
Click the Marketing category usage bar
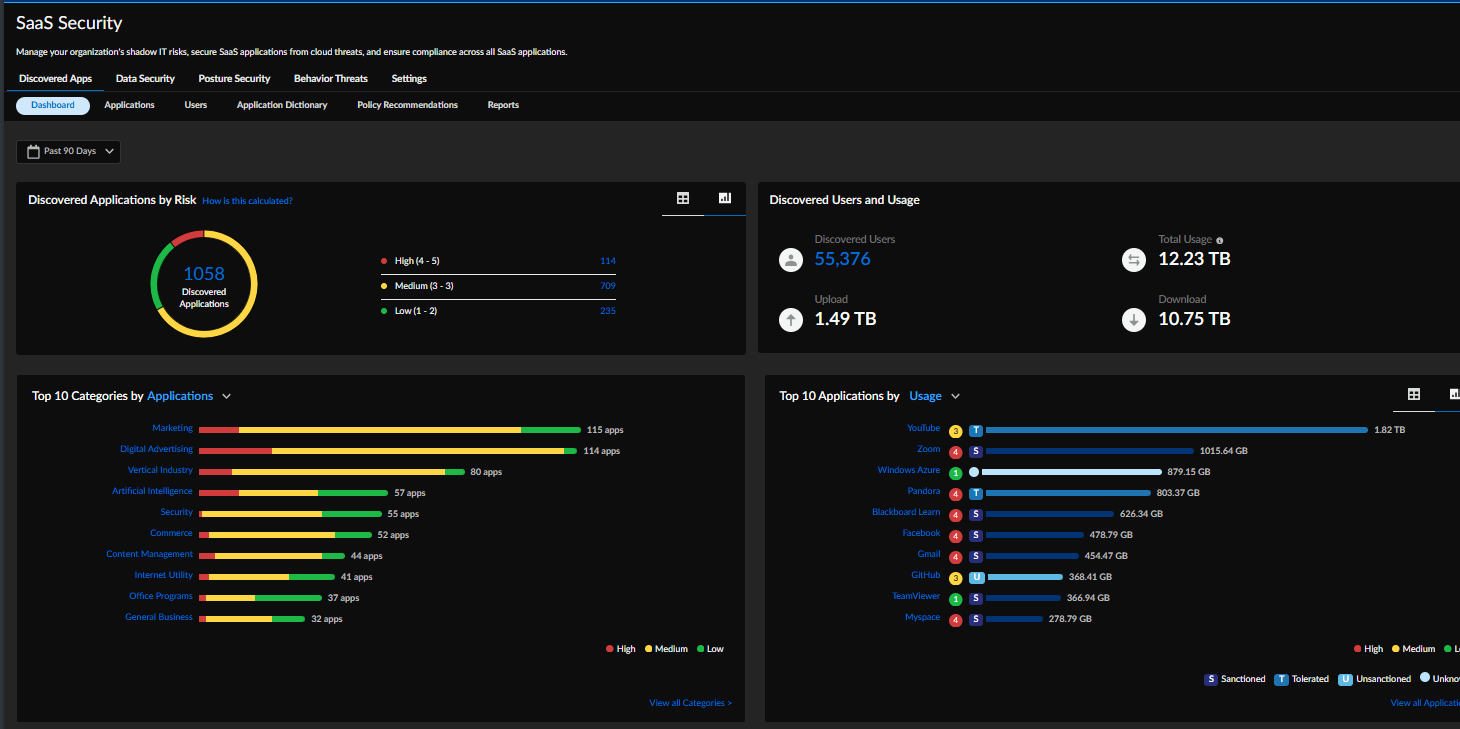click(x=389, y=430)
